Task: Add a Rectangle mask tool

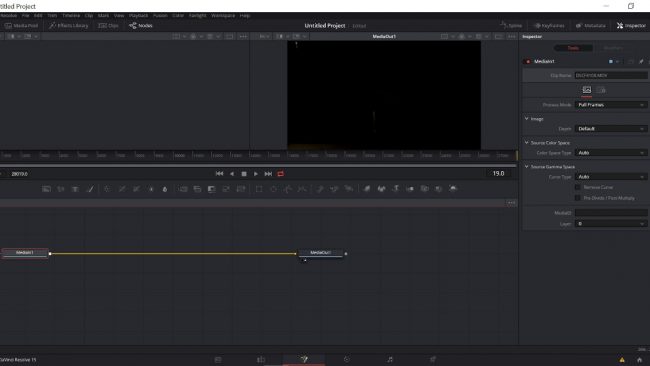Action: pos(259,189)
